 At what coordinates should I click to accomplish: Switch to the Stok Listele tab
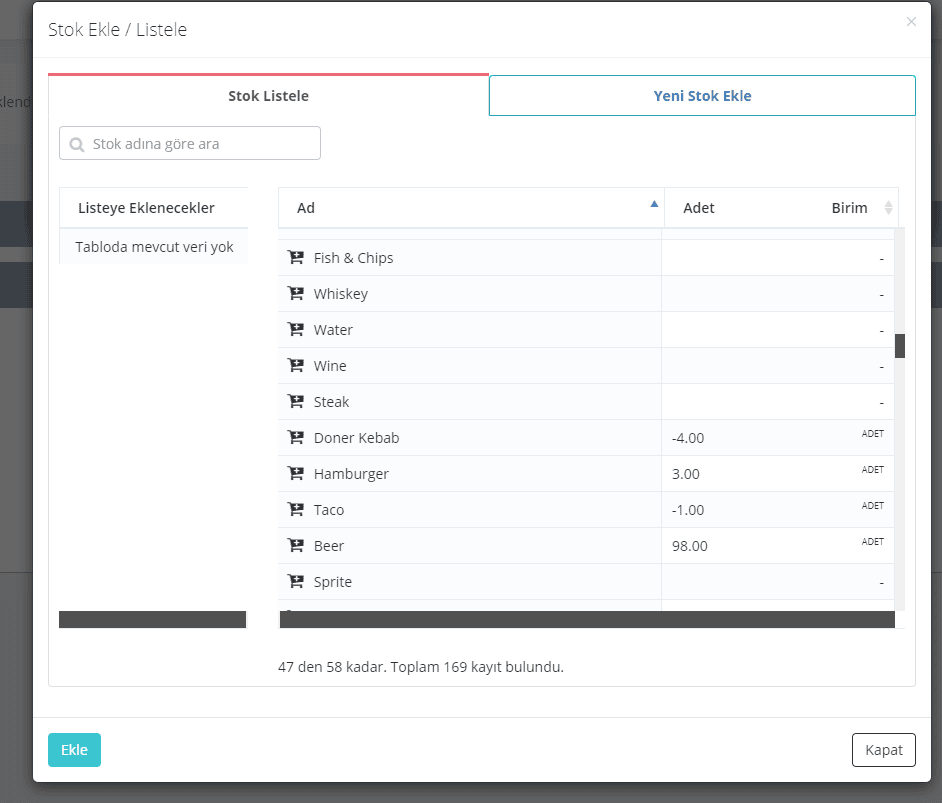pyautogui.click(x=269, y=95)
